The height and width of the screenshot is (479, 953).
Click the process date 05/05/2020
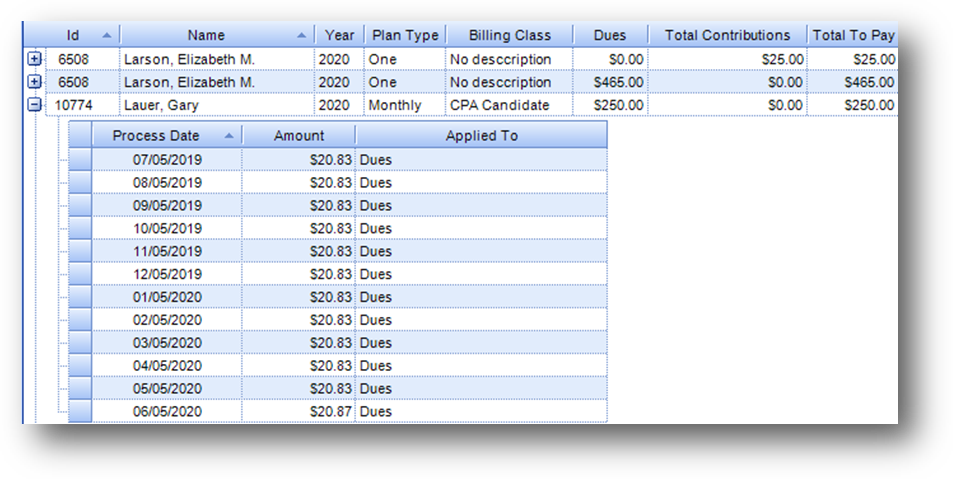click(167, 388)
